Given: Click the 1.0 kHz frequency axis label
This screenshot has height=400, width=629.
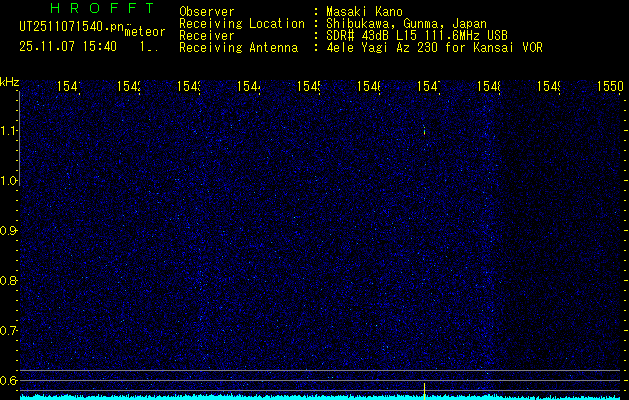Looking at the screenshot, I should (x=8, y=181).
